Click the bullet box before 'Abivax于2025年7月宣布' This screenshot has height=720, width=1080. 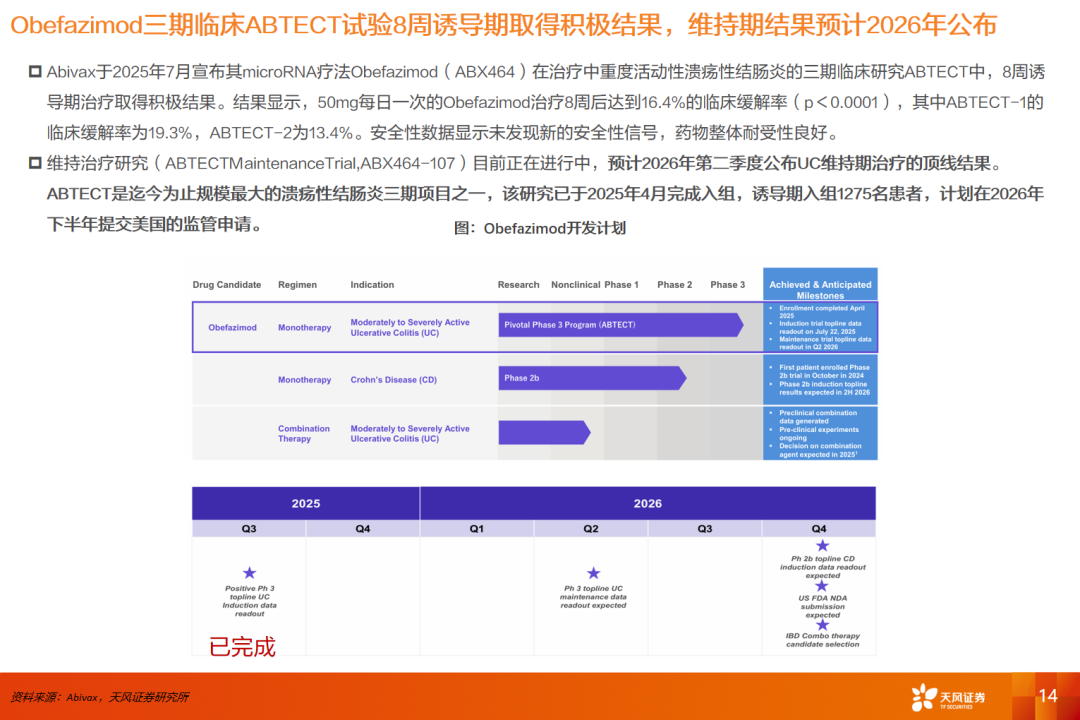pyautogui.click(x=35, y=72)
